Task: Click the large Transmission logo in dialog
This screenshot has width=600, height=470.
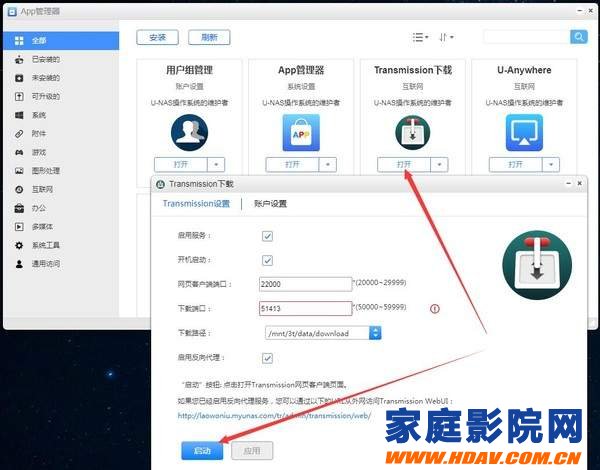Action: (537, 265)
